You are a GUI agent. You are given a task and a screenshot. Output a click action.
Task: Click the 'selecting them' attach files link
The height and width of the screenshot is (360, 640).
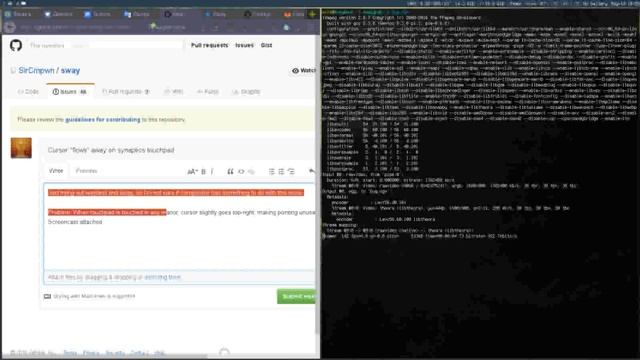pos(162,277)
